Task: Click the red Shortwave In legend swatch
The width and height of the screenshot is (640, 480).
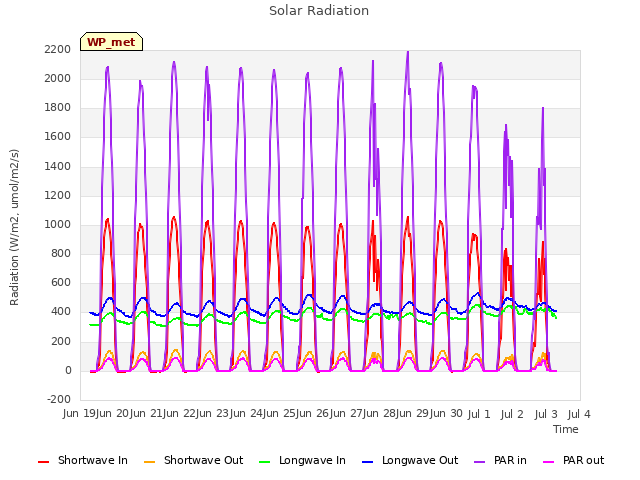Action: click(x=43, y=462)
